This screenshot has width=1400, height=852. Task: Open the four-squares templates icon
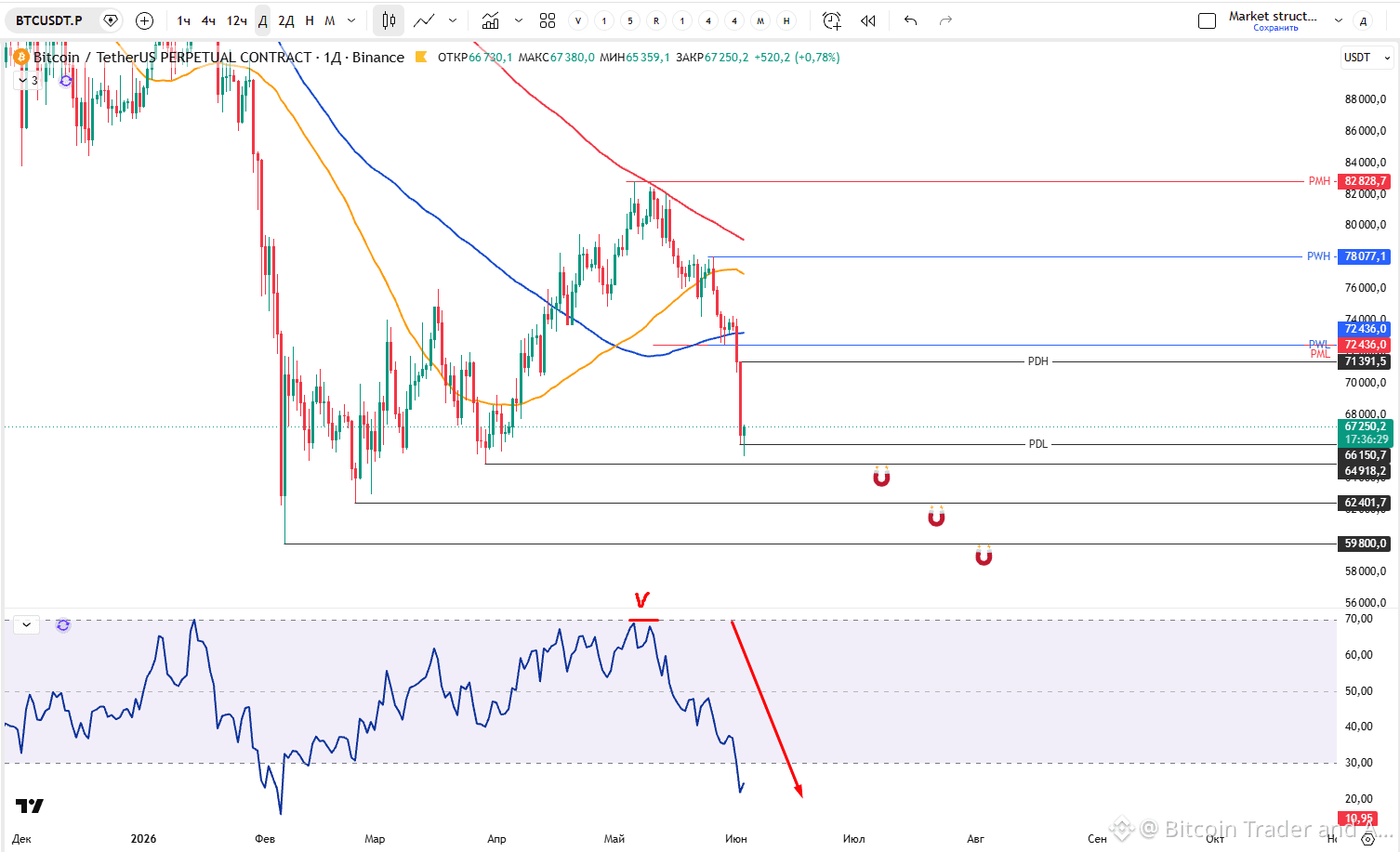coord(548,20)
